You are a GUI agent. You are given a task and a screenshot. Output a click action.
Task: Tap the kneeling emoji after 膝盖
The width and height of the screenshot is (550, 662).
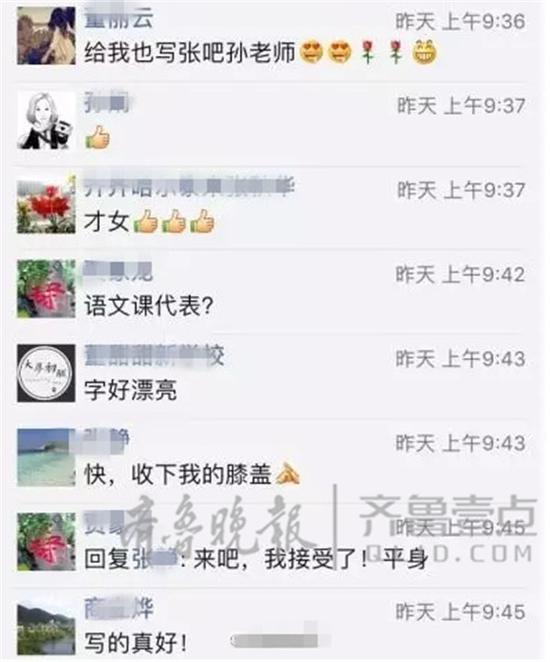[288, 474]
